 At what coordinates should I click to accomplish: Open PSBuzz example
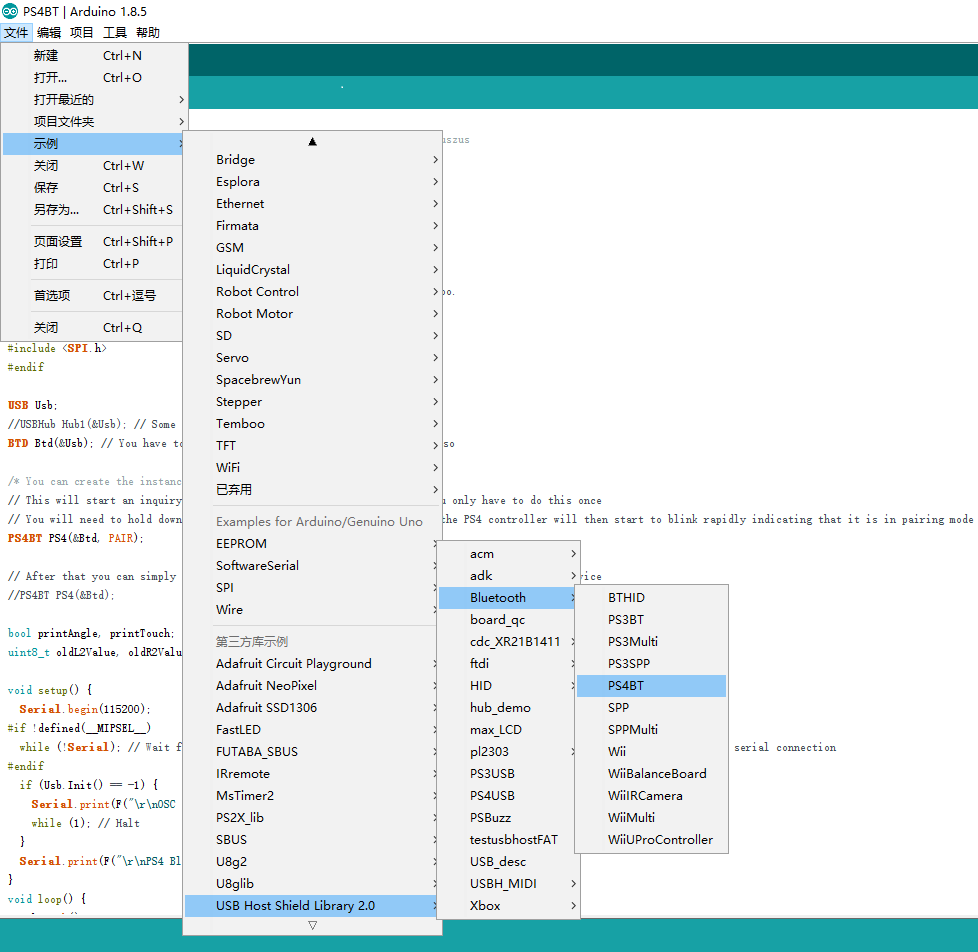click(x=508, y=818)
